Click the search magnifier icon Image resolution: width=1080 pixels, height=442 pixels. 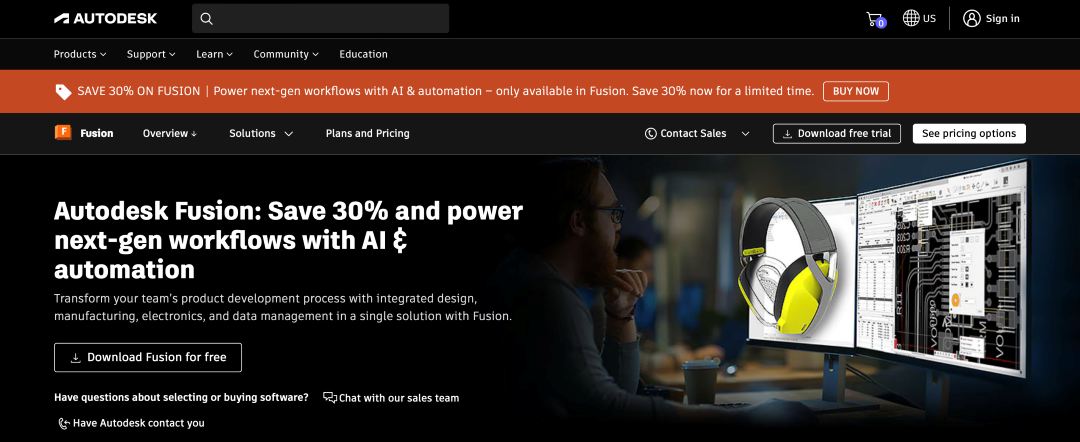point(207,19)
